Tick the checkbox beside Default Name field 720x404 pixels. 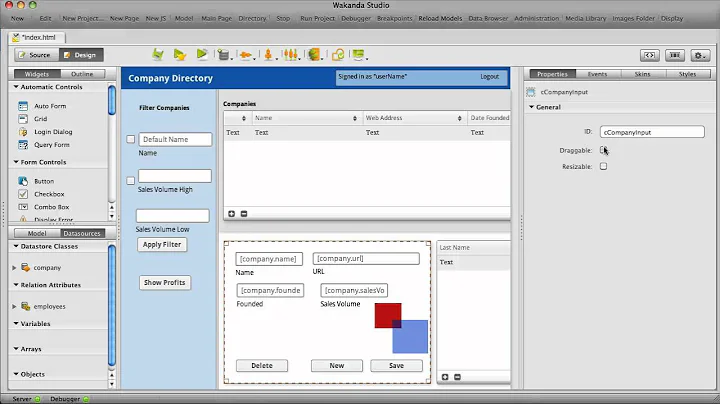[131, 139]
